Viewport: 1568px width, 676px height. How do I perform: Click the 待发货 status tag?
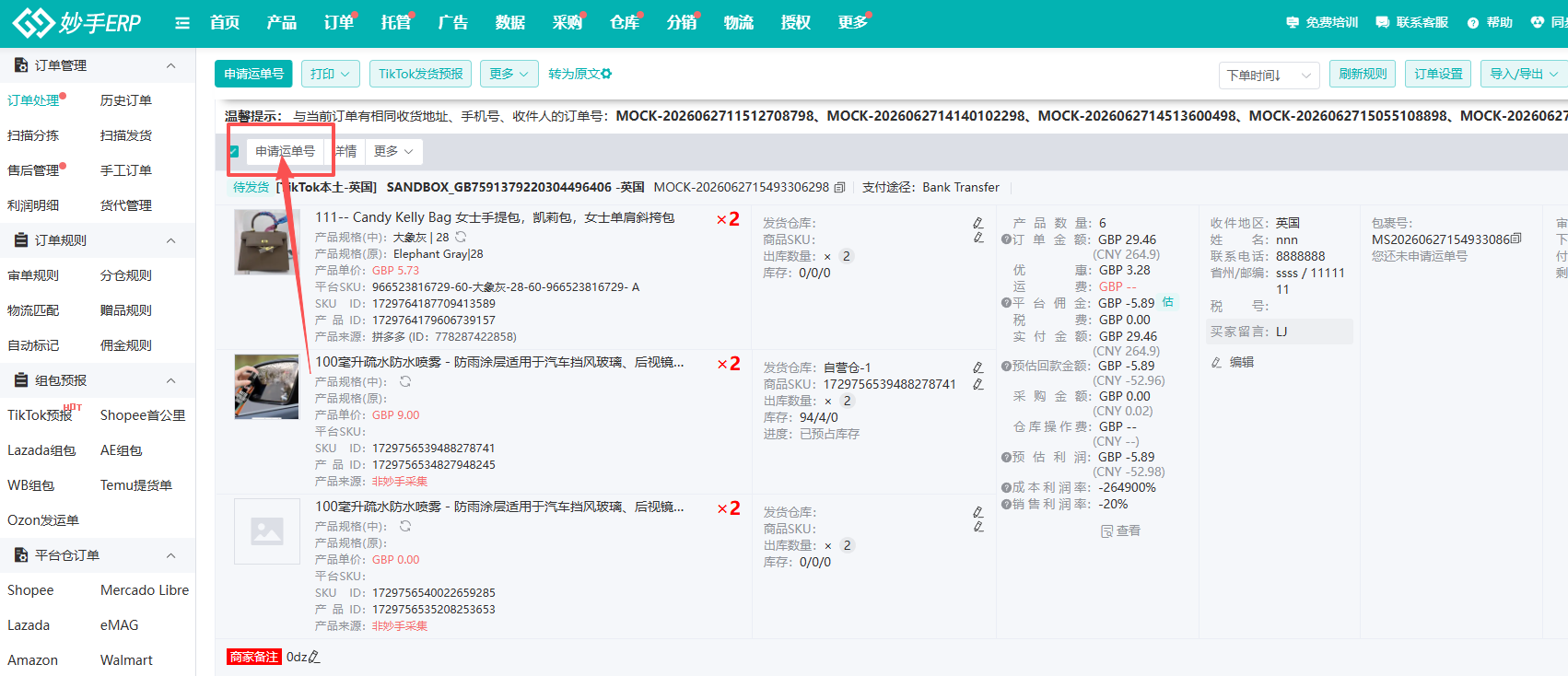[251, 187]
